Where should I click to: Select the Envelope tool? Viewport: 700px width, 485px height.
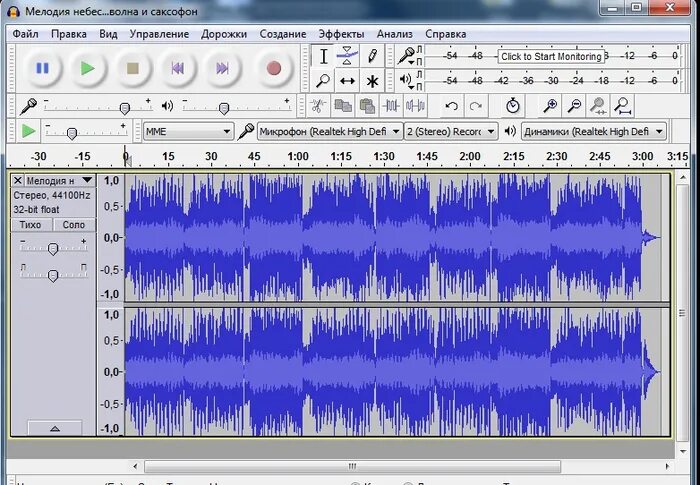click(x=347, y=56)
